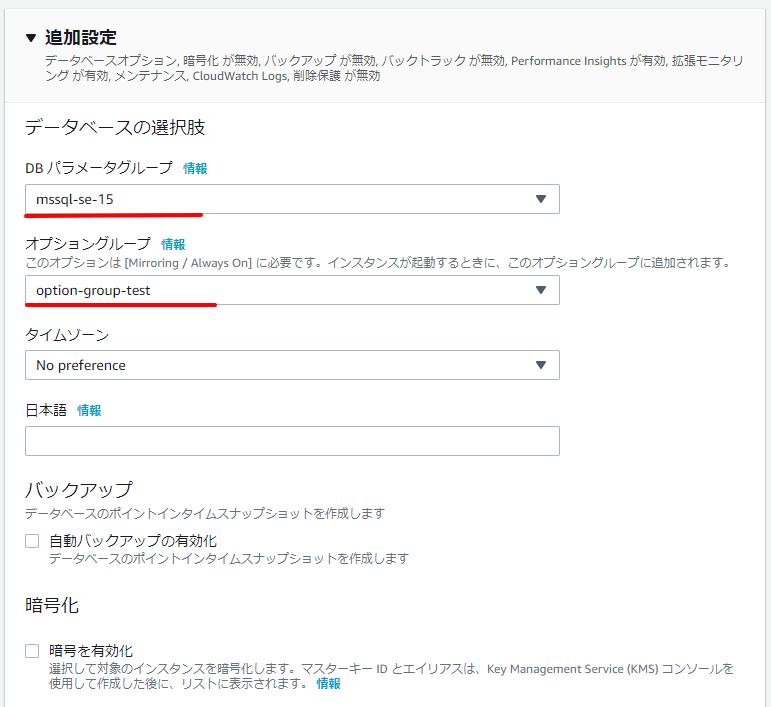This screenshot has height=707, width=771.
Task: Open the タイムゾーン dropdown No preference
Action: click(x=292, y=365)
